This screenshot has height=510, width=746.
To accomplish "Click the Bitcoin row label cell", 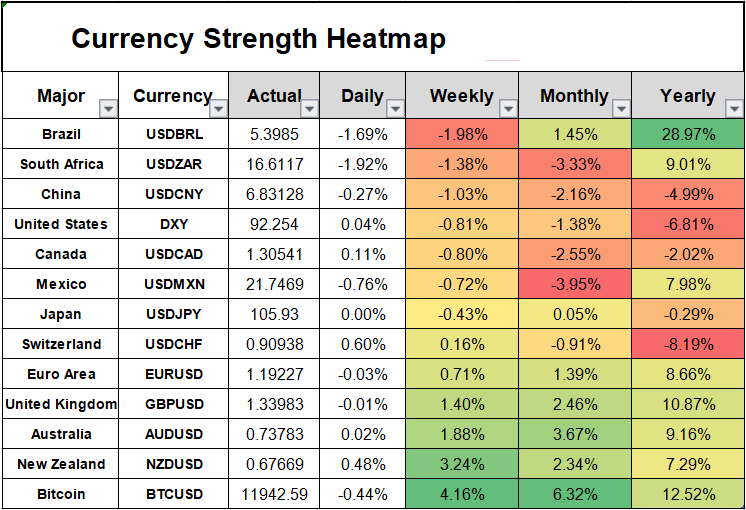I will coord(60,494).
